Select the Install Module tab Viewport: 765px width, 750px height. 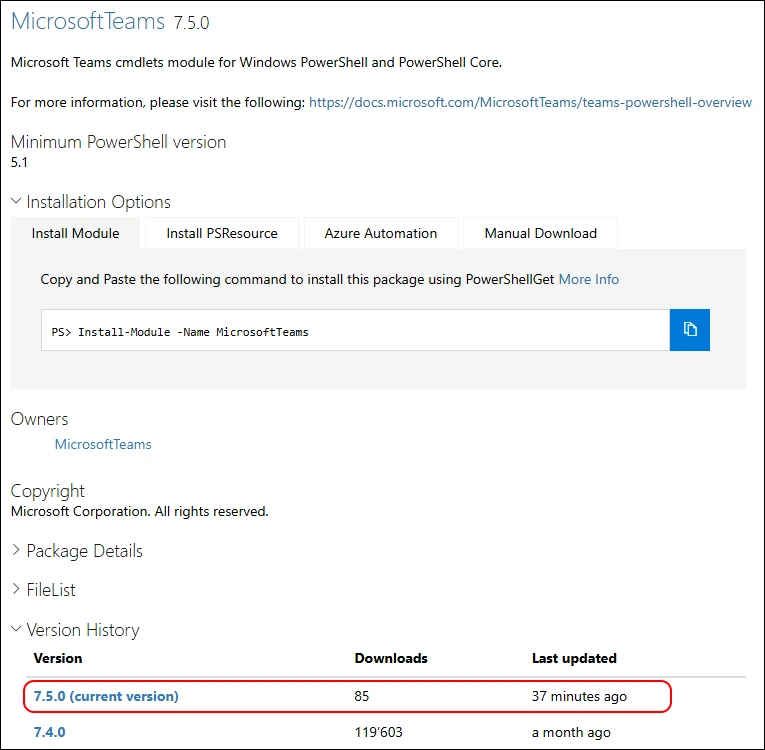[75, 233]
